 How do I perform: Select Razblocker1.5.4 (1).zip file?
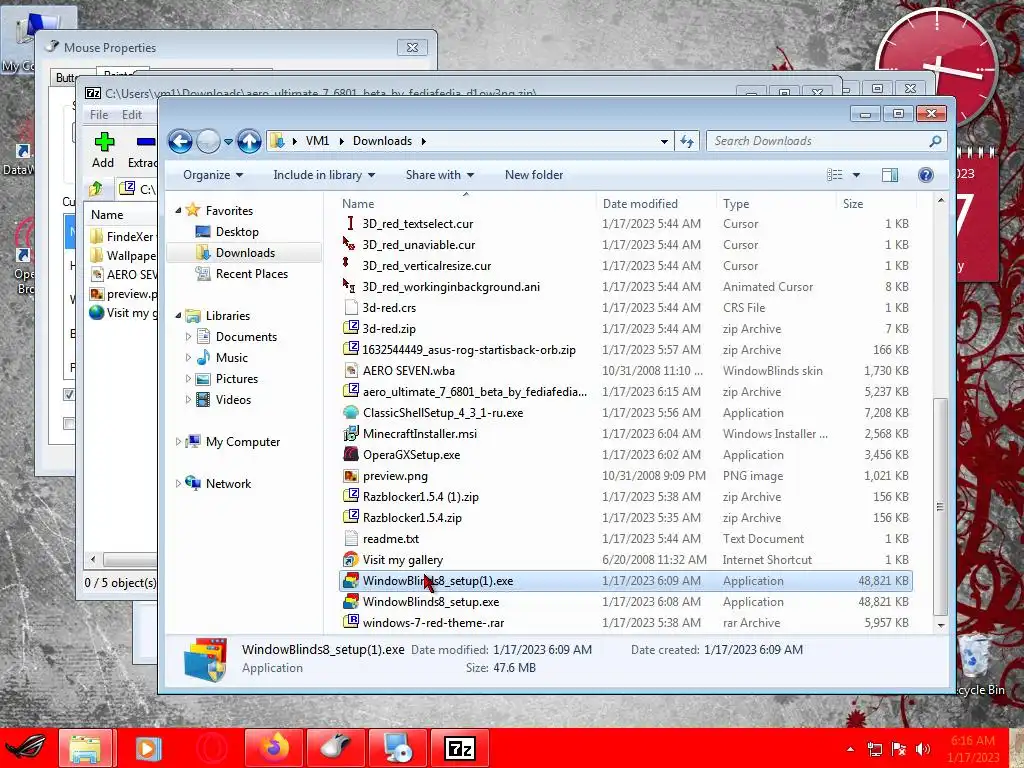point(421,497)
